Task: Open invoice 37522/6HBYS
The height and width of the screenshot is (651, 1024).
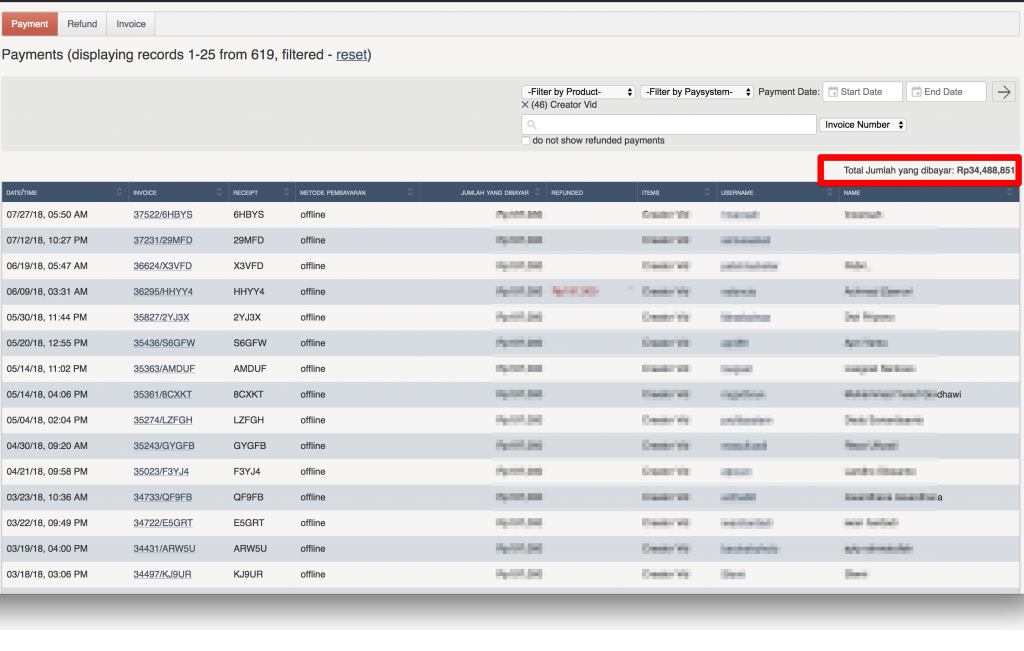Action: point(163,215)
